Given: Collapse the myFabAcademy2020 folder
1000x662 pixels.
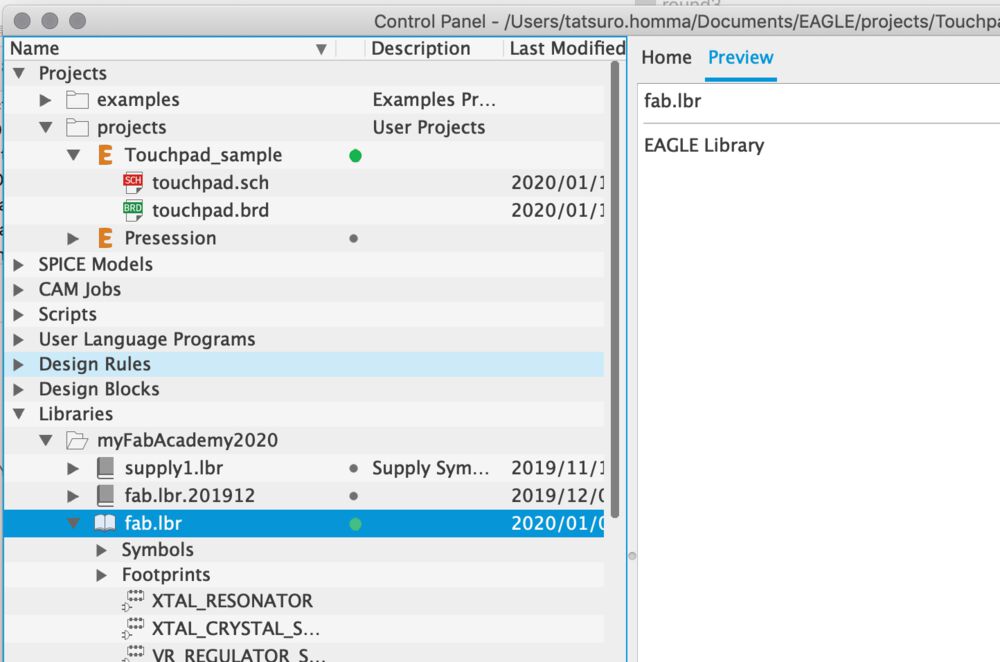Looking at the screenshot, I should point(46,440).
